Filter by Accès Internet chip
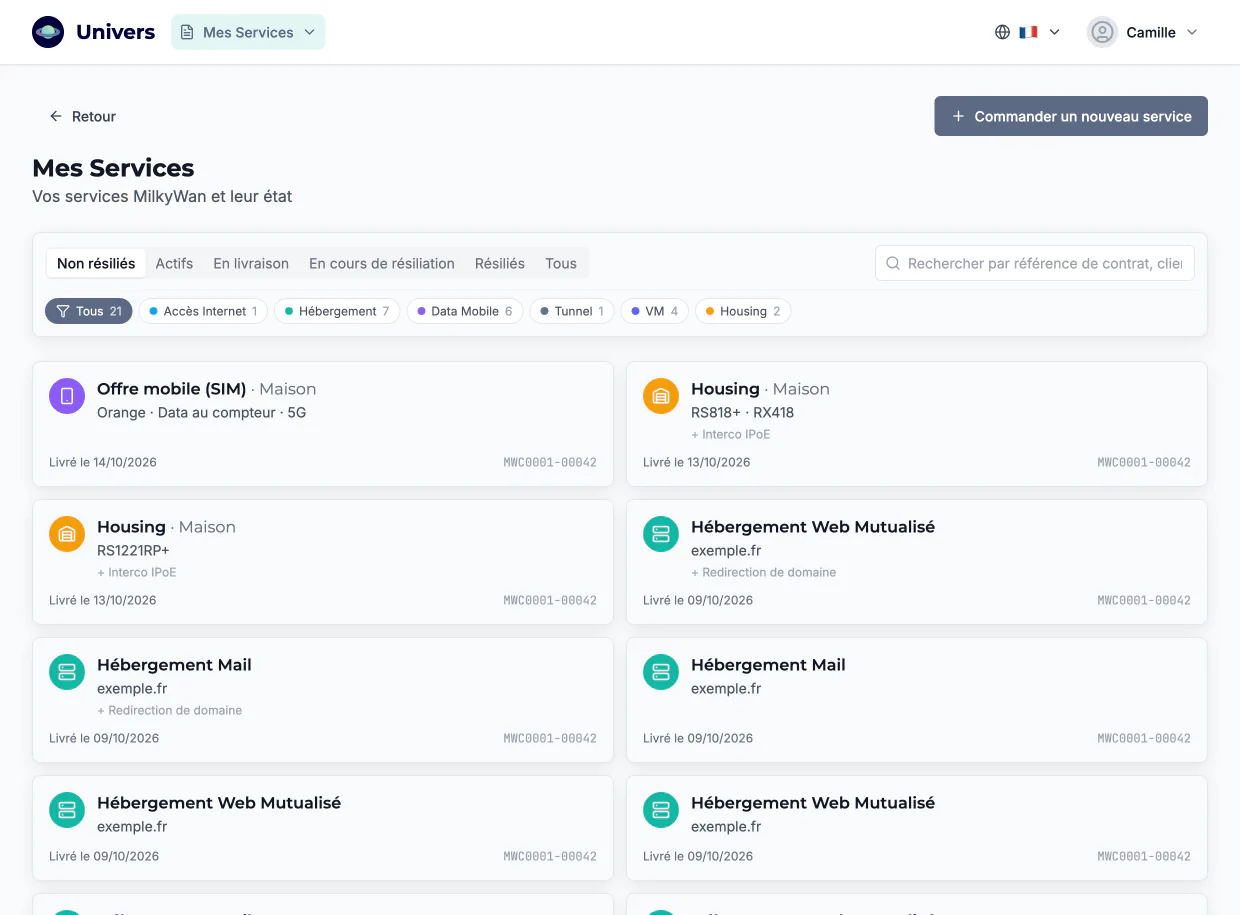The image size is (1240, 915). (x=203, y=311)
